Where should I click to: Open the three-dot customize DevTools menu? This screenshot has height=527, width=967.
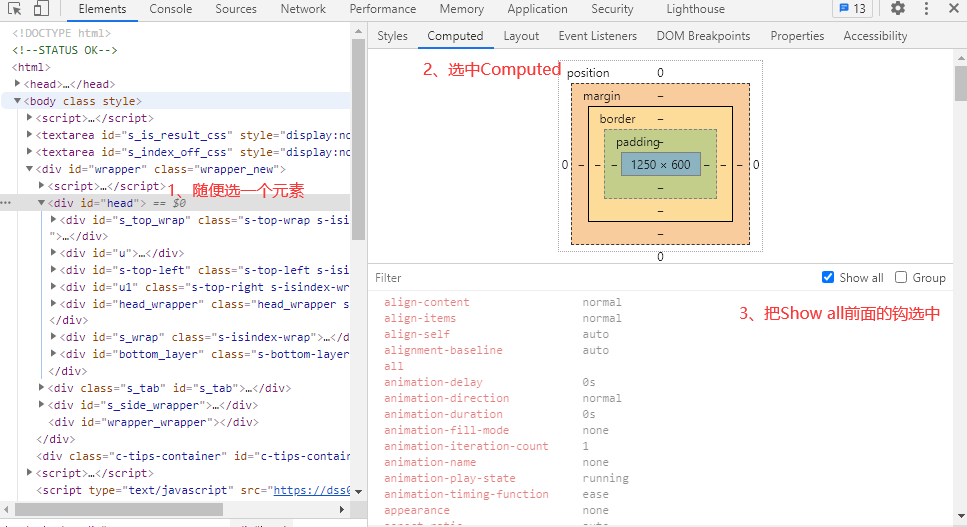point(924,9)
